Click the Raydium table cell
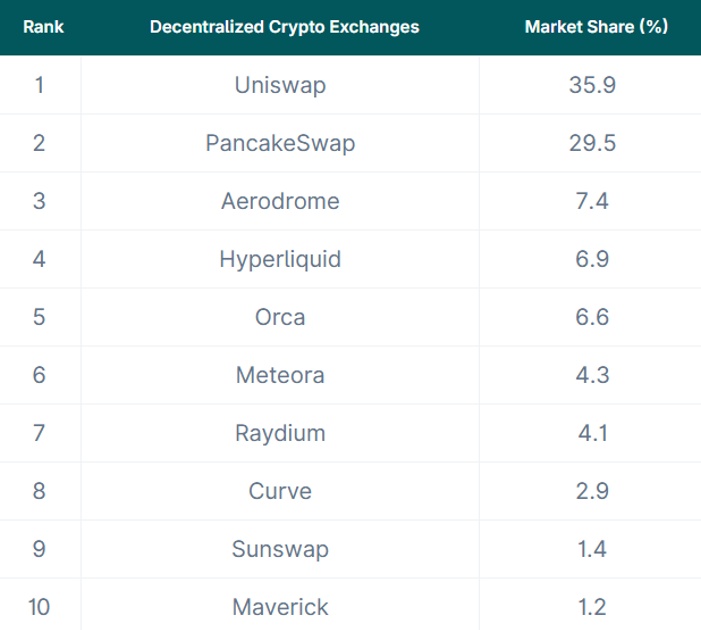701x630 pixels. 280,433
